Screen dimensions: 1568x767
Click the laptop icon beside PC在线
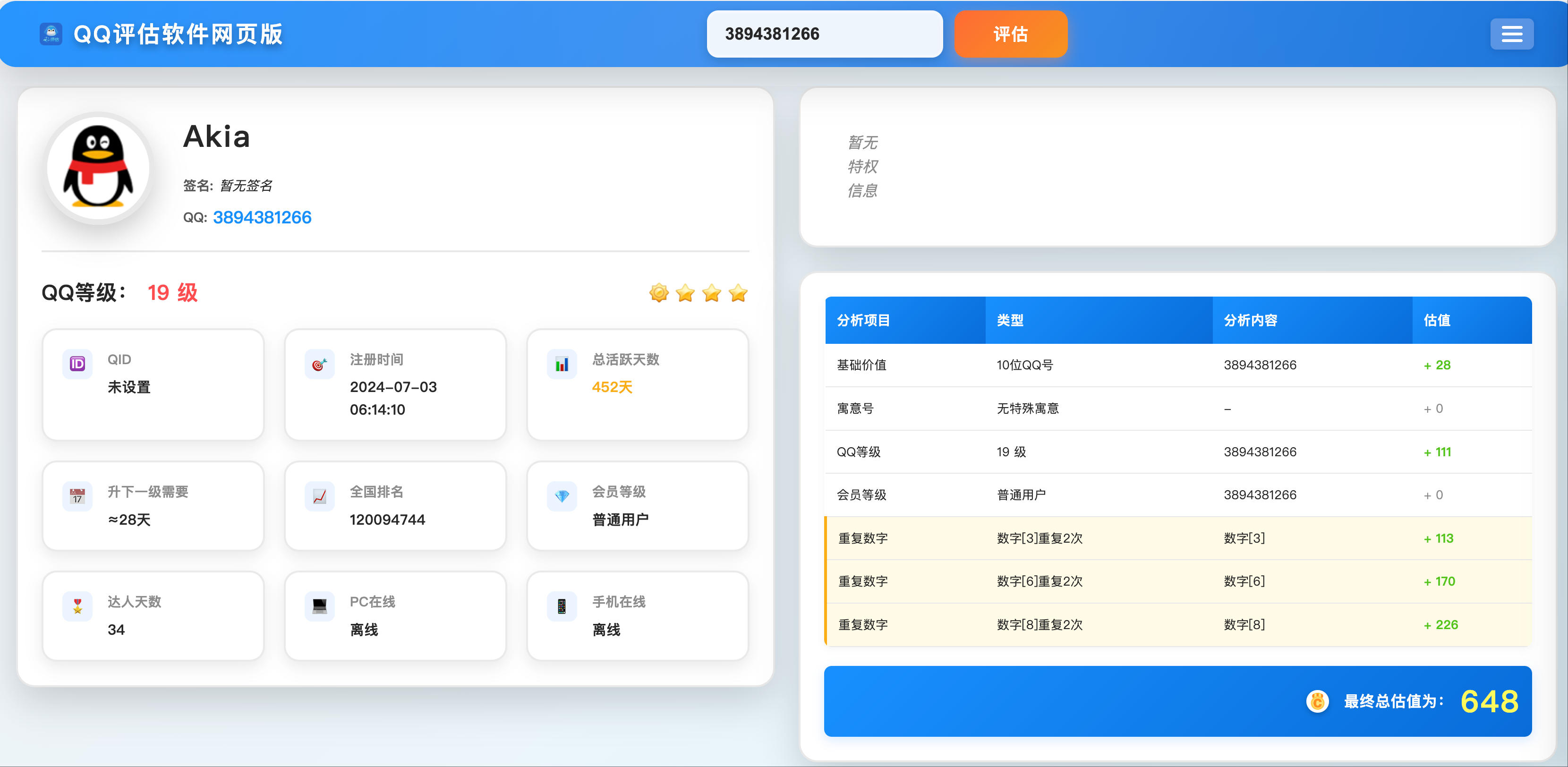click(x=320, y=606)
